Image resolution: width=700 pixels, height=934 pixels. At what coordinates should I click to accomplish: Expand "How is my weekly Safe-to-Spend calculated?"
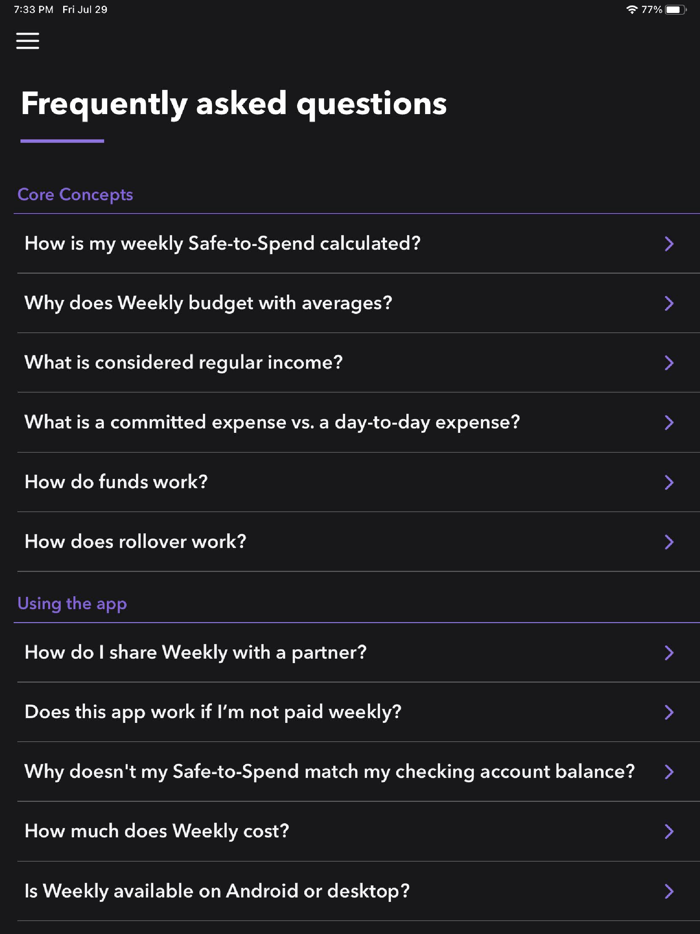pos(222,243)
